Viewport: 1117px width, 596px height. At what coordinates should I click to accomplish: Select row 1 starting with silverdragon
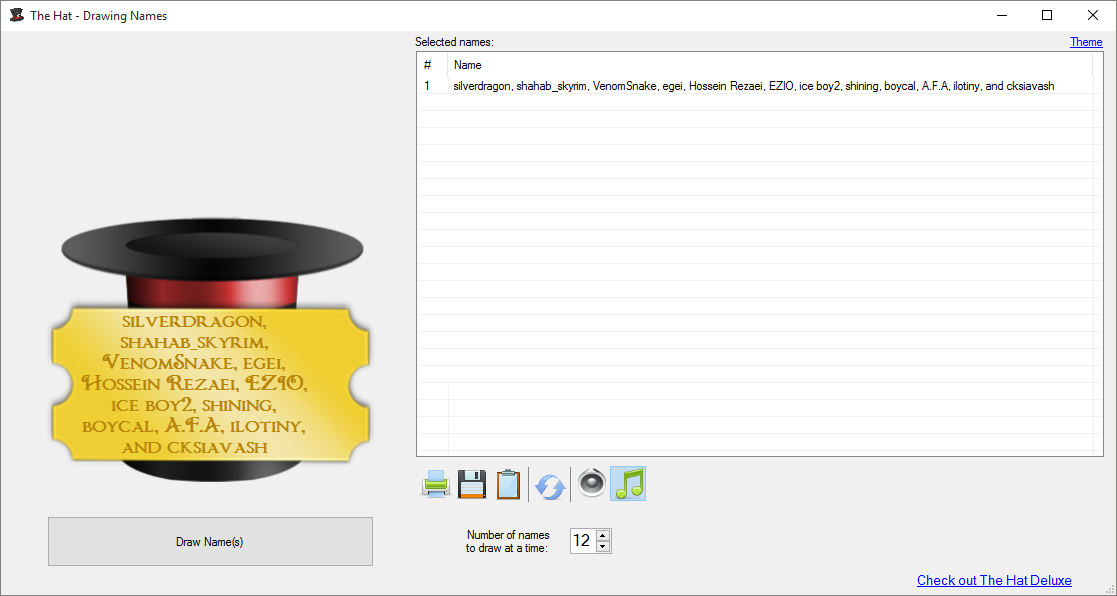[x=753, y=86]
